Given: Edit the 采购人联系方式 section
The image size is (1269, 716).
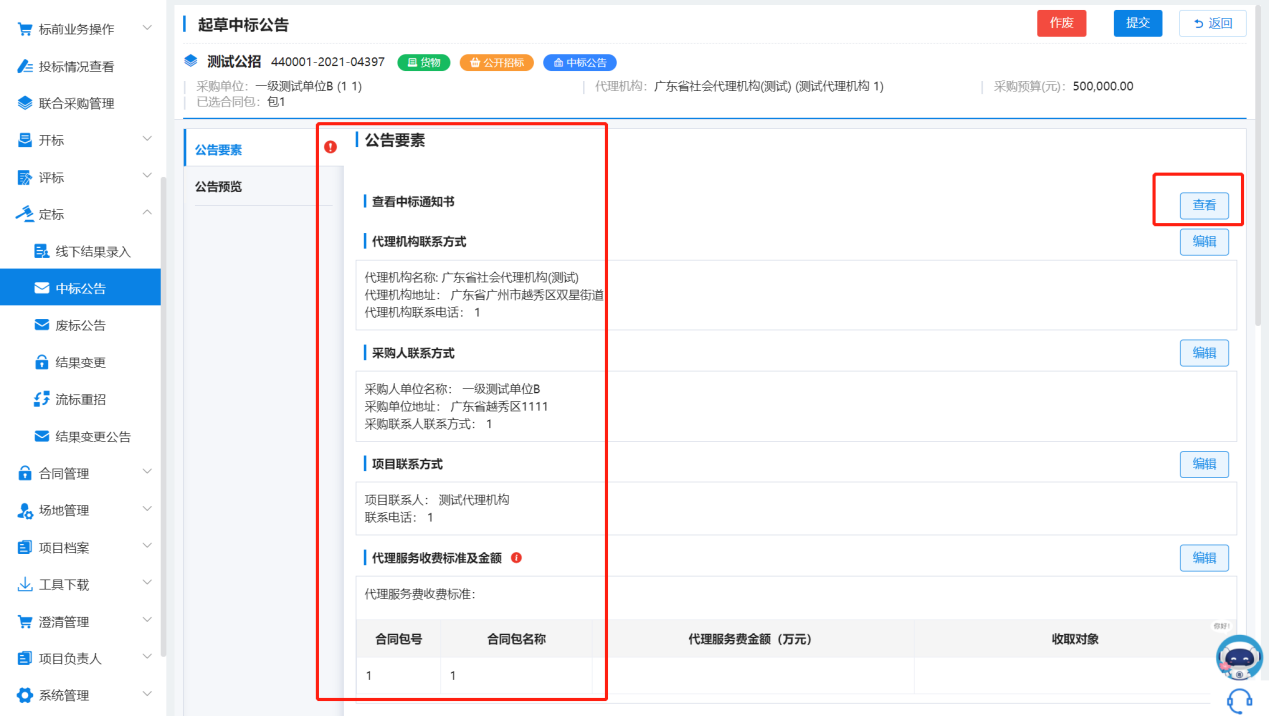Looking at the screenshot, I should tap(1204, 353).
